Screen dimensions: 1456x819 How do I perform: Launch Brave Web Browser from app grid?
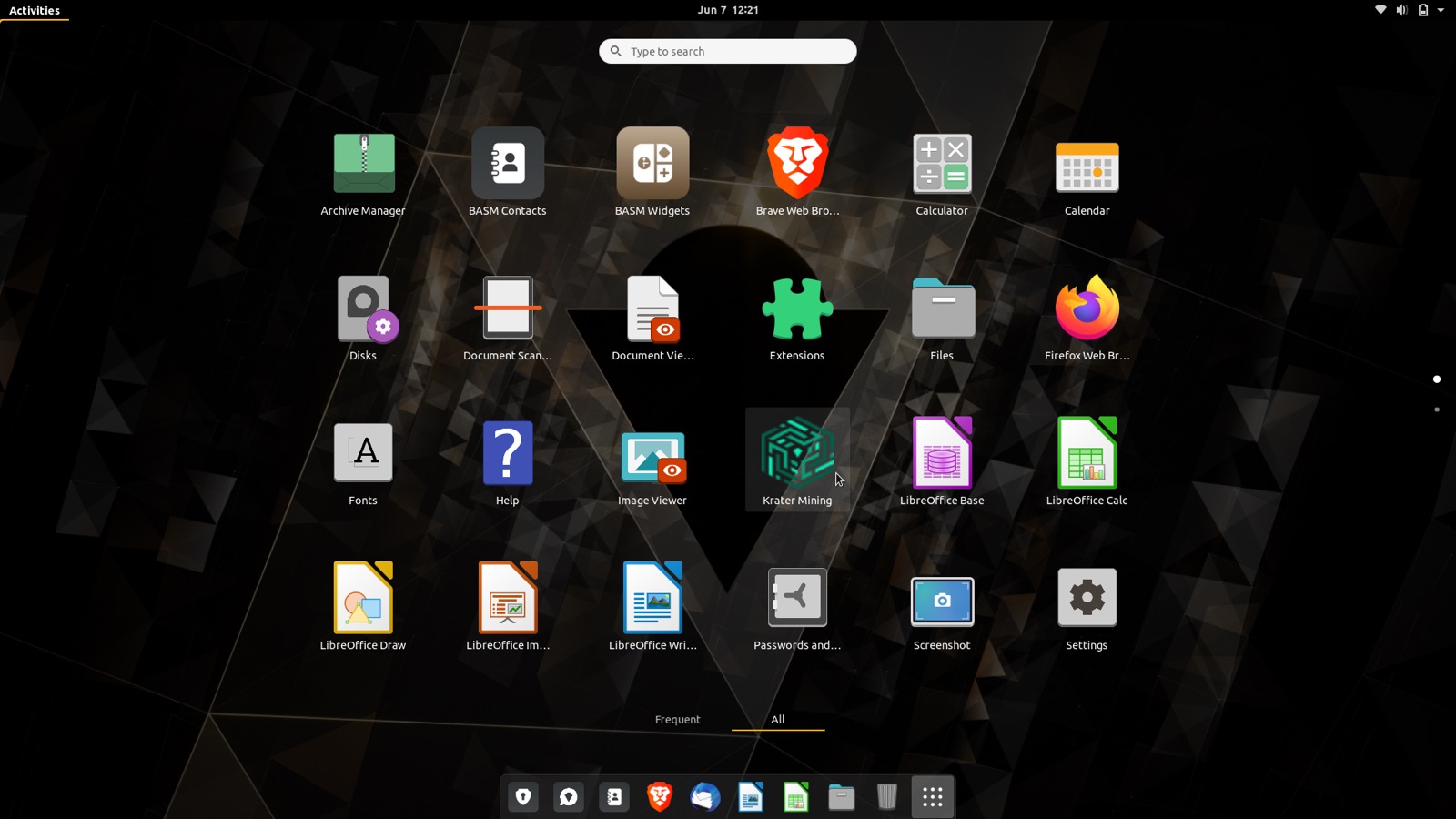tap(797, 170)
